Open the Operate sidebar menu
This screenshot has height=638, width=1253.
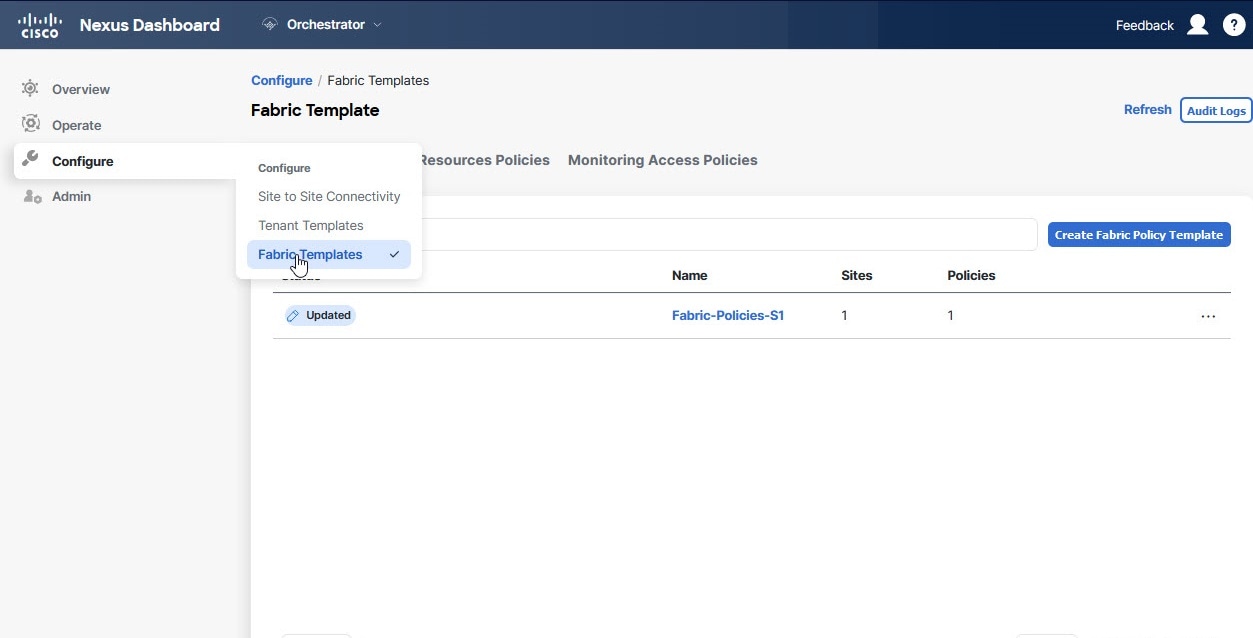click(x=77, y=125)
